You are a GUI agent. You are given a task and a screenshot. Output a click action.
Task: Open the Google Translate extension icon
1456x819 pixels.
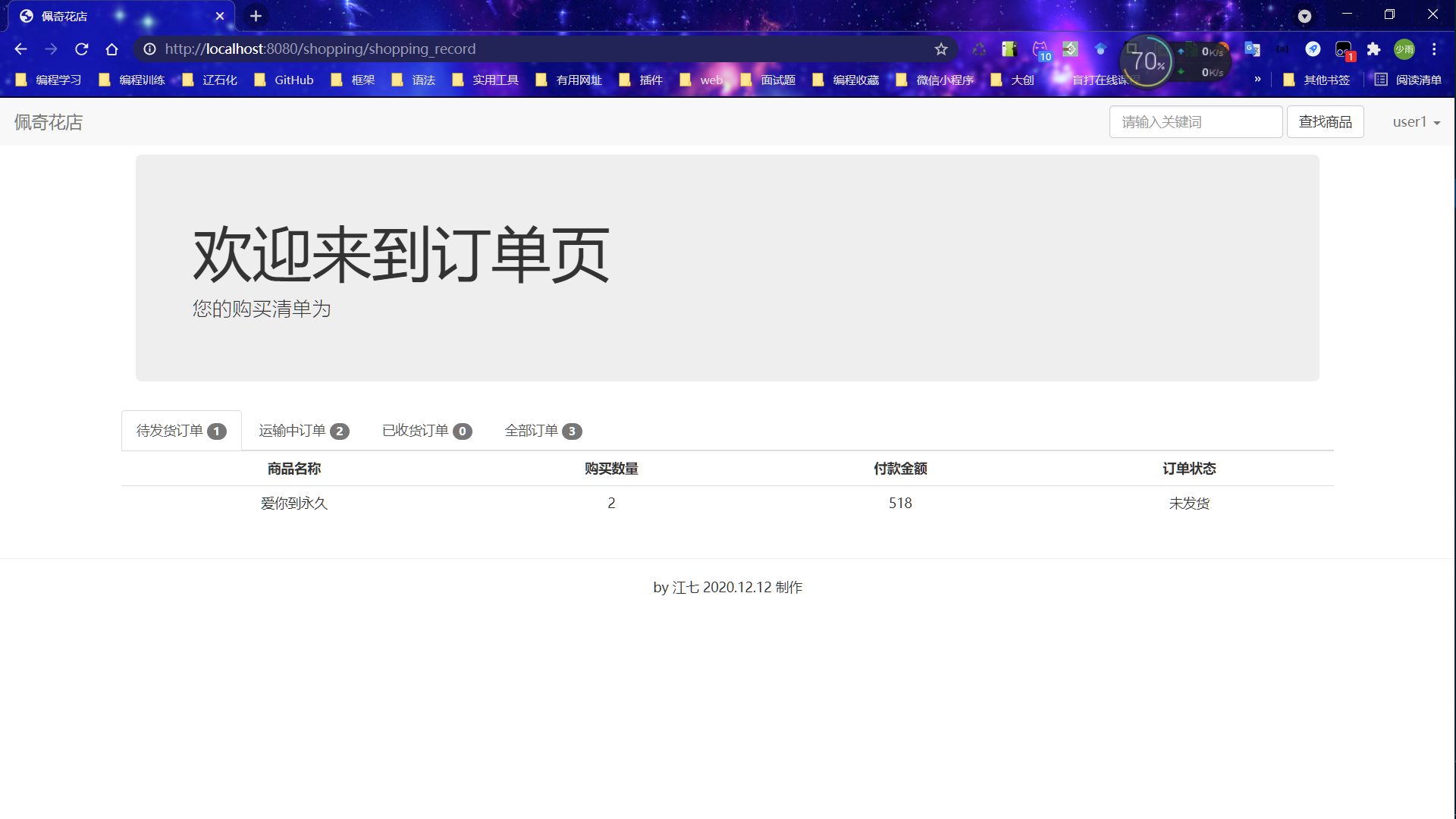[1252, 49]
